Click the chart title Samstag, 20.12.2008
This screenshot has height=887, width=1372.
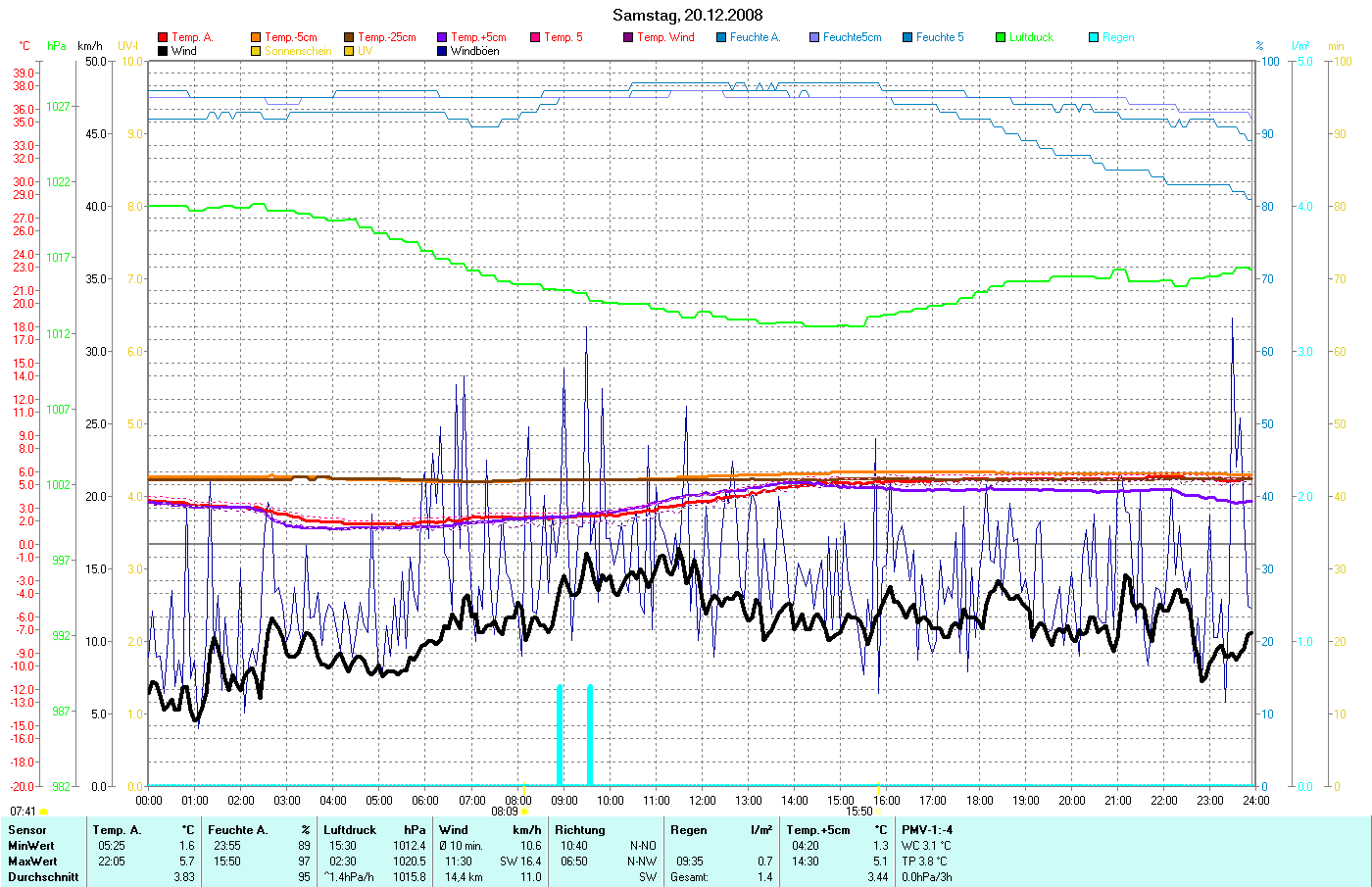click(x=687, y=15)
